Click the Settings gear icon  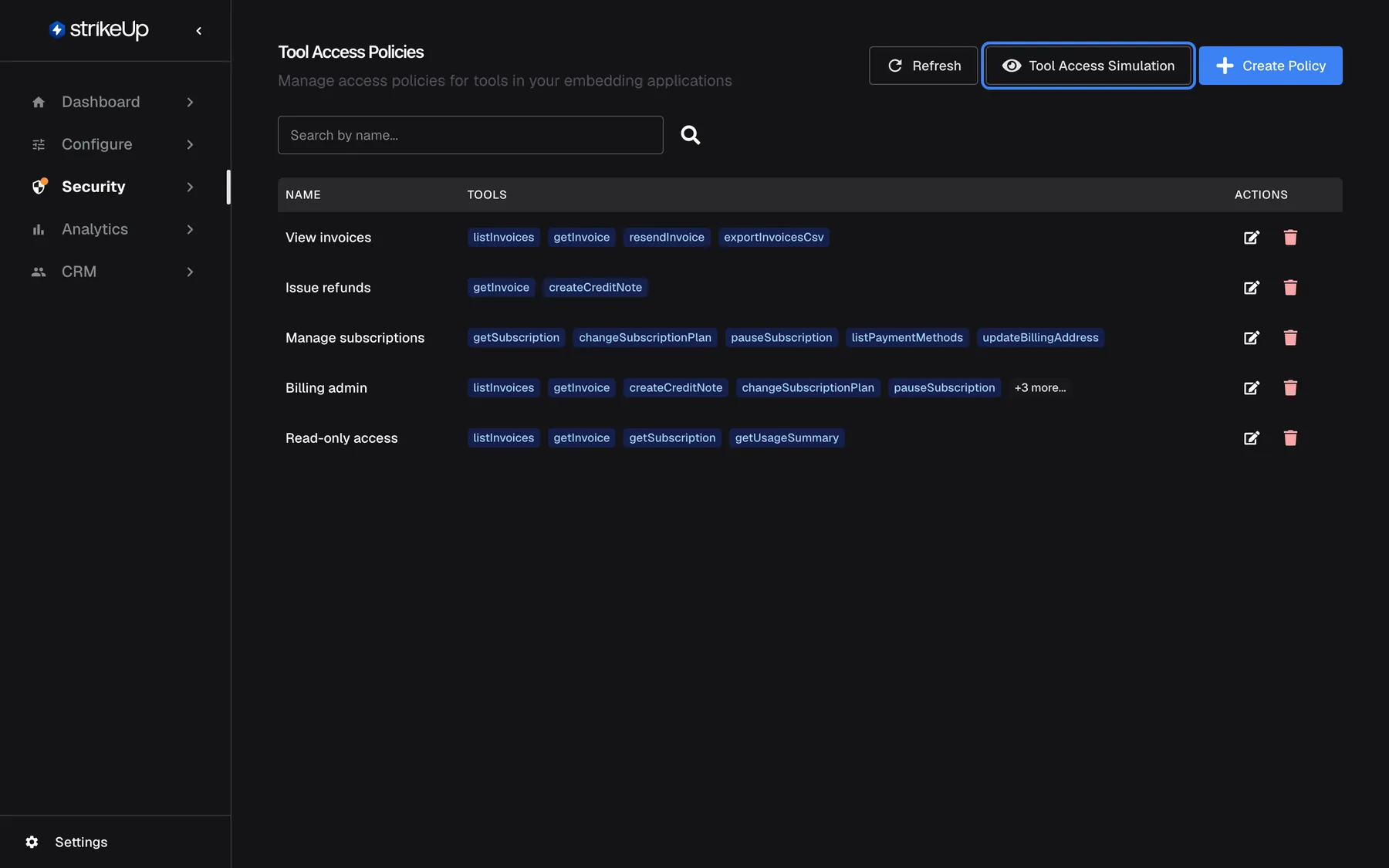click(32, 842)
